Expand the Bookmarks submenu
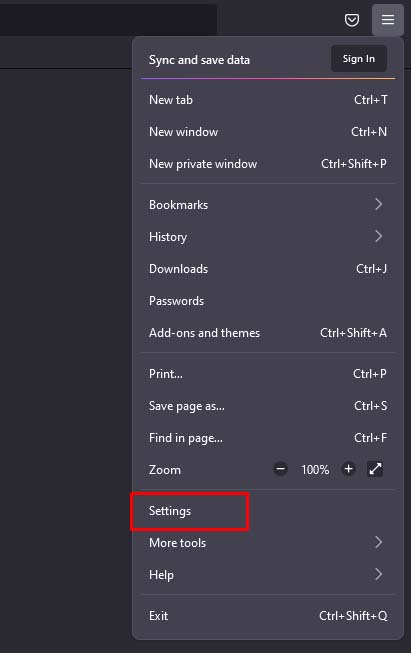The height and width of the screenshot is (653, 411). click(268, 204)
